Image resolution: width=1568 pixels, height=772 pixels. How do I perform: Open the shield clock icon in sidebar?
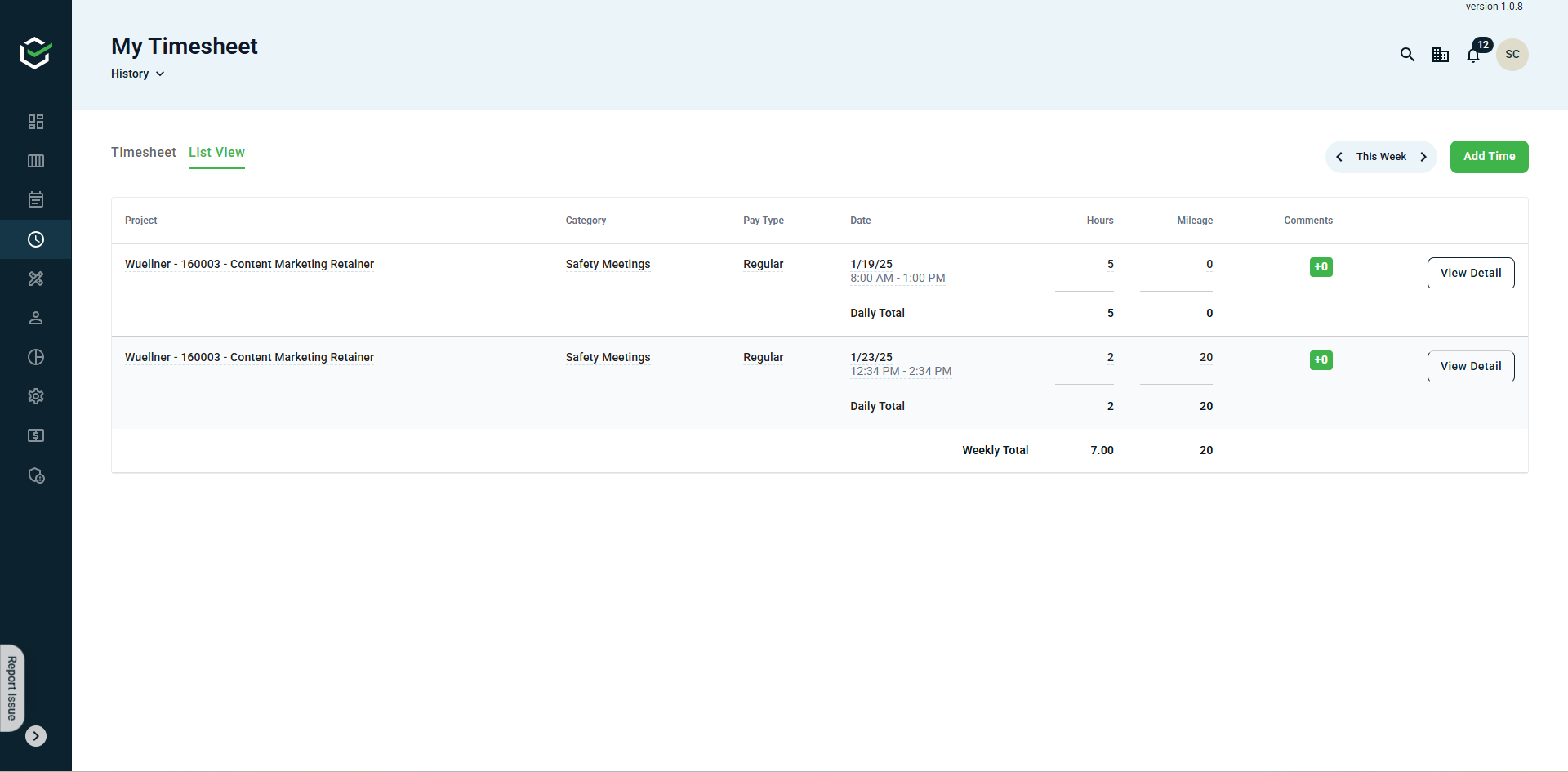pos(36,475)
